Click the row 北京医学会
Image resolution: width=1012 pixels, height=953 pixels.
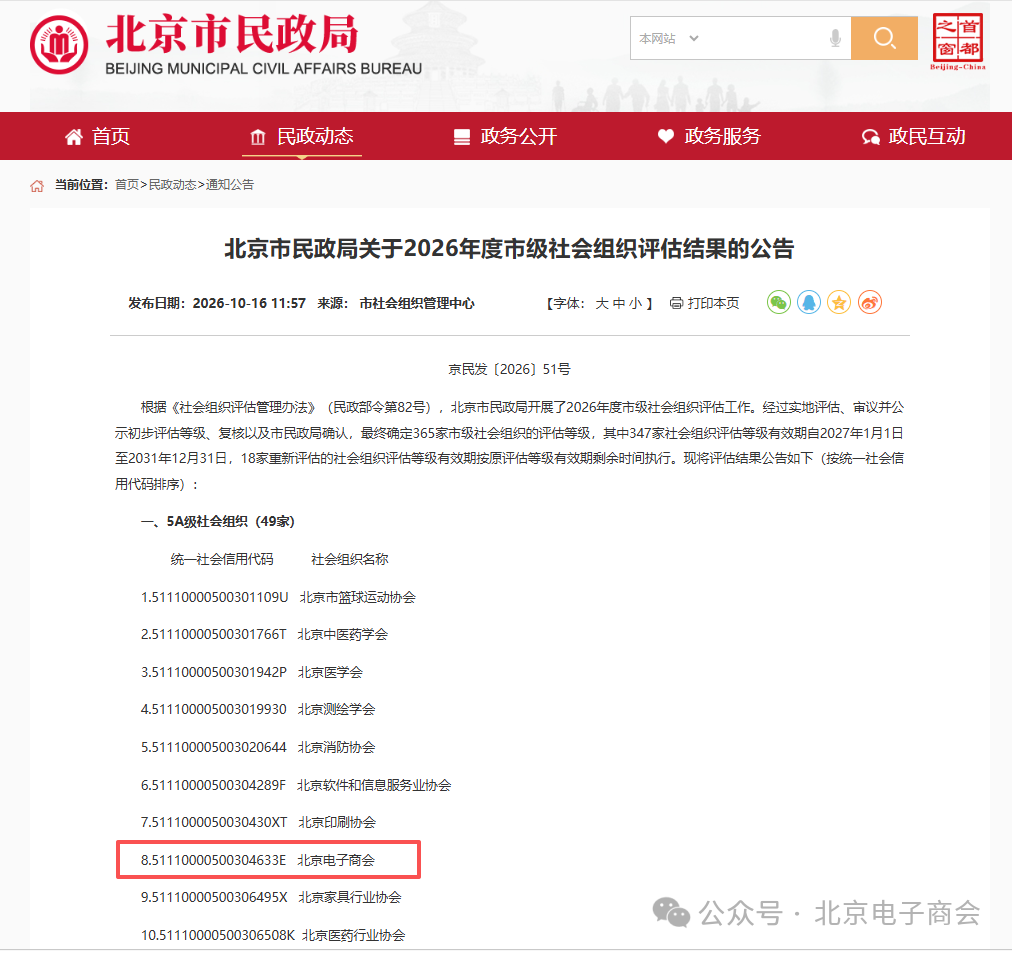pos(252,672)
